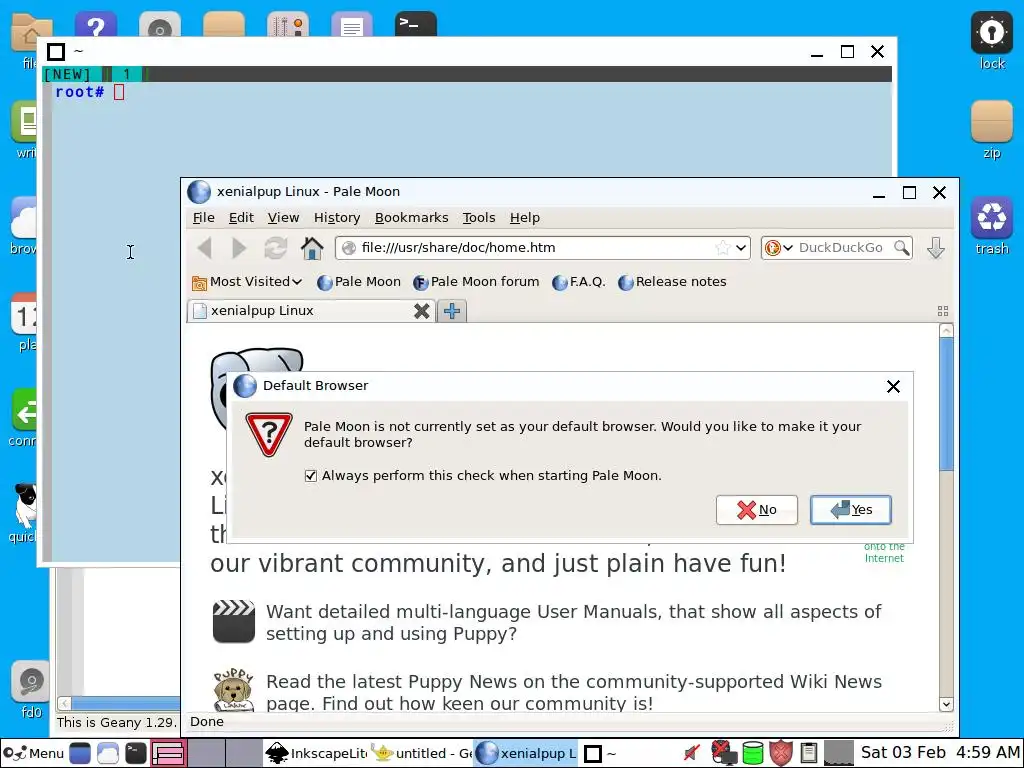Screen dimensions: 1024x768
Task: Click the red firewall shield tray icon
Action: 780,753
